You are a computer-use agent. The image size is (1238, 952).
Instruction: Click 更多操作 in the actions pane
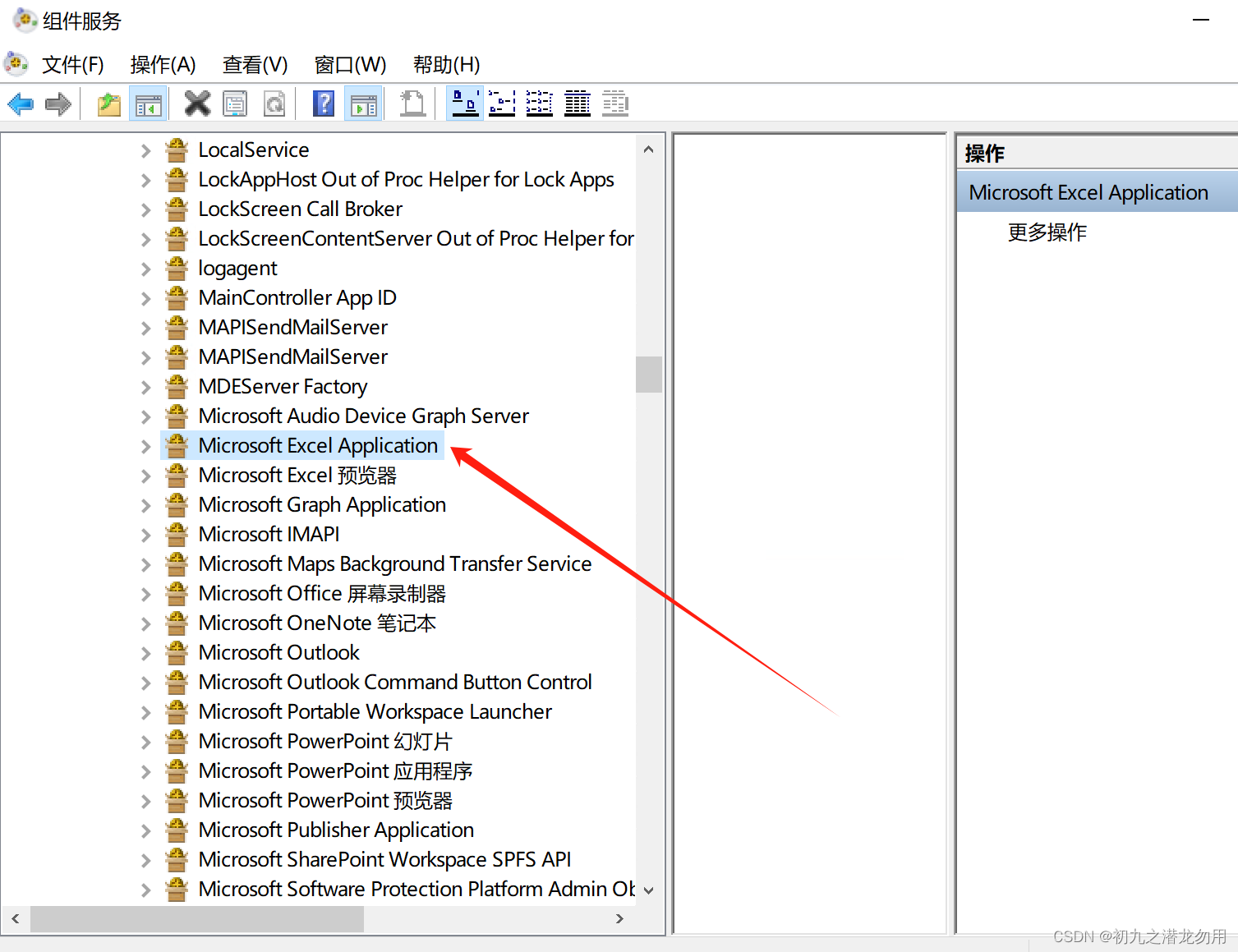(1047, 232)
